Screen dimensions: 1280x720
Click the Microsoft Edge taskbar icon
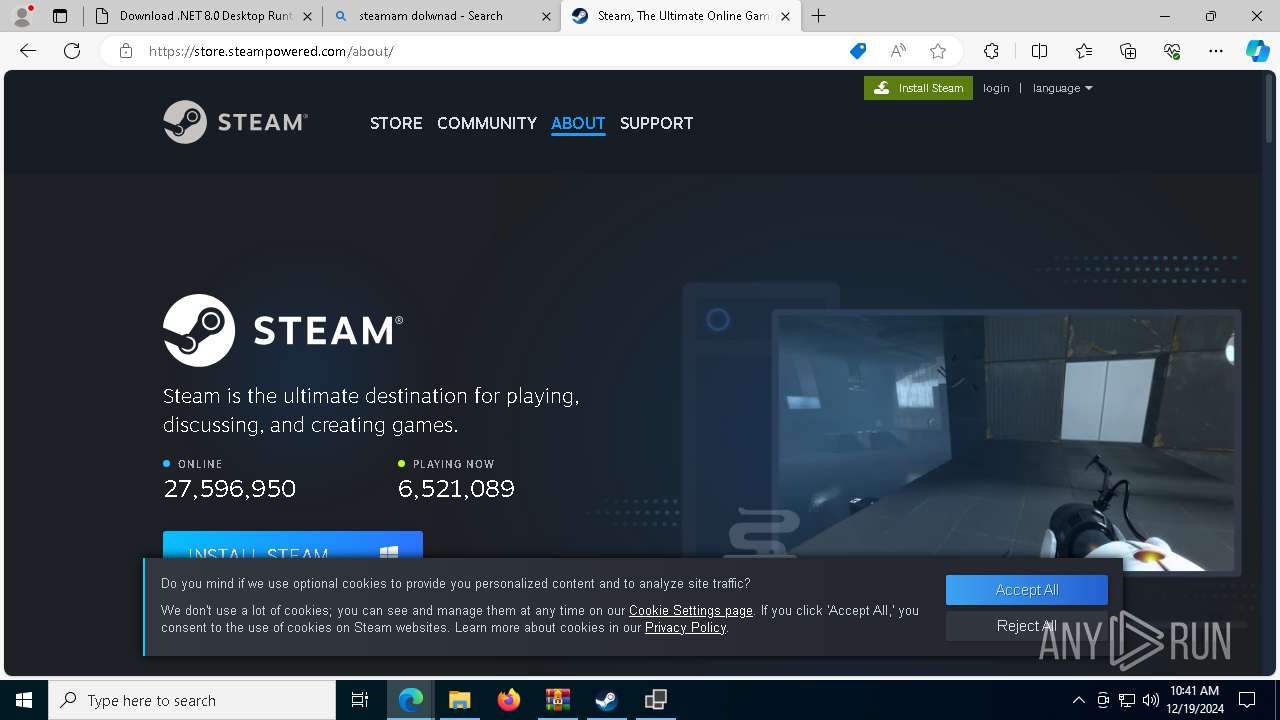click(x=411, y=700)
